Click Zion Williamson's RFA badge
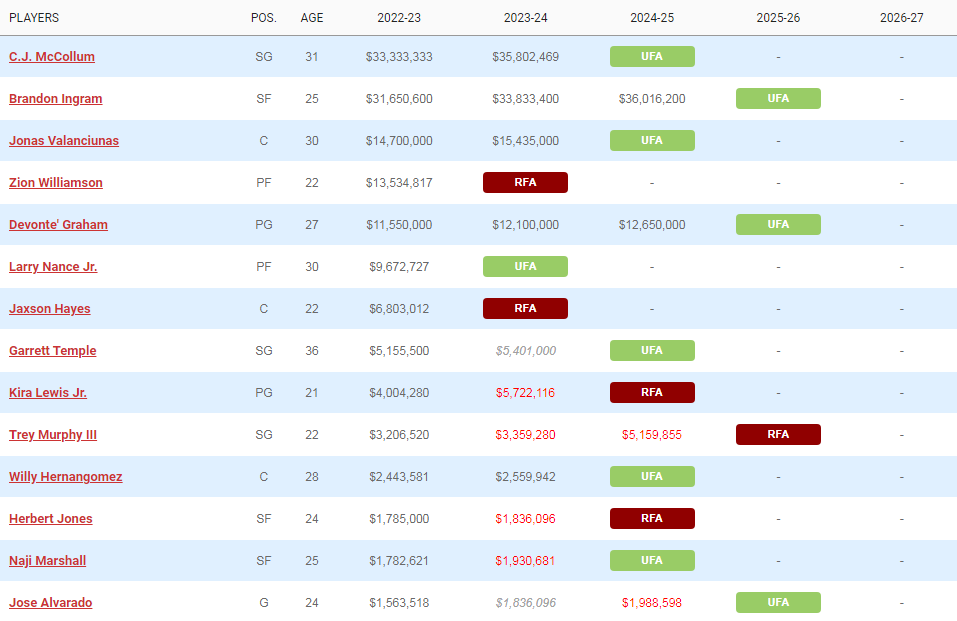The width and height of the screenshot is (957, 621). [525, 183]
